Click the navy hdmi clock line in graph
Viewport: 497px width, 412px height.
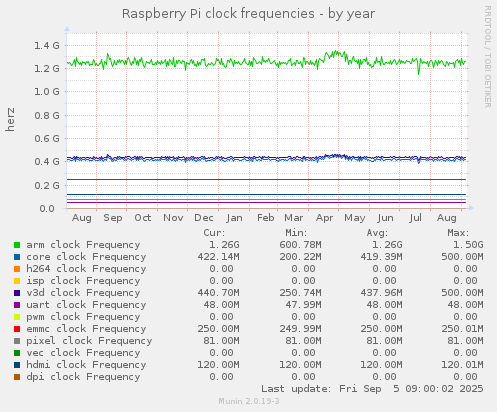point(267,195)
